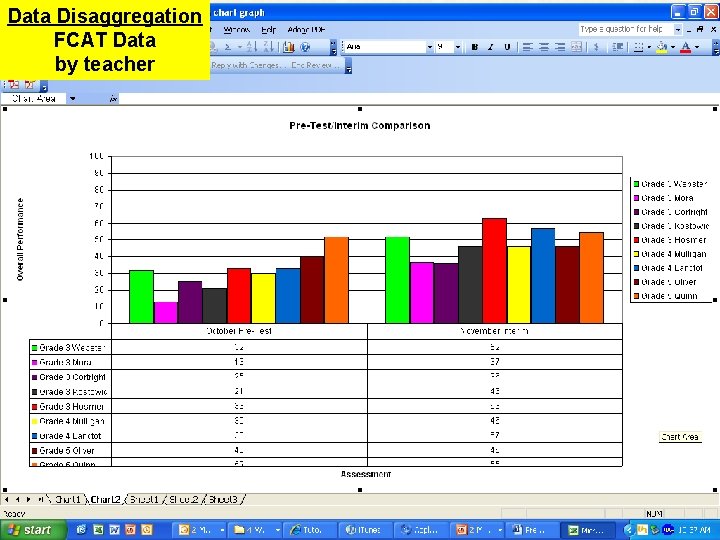Select the Overall Performance axis title
The width and height of the screenshot is (720, 540).
coord(20,239)
